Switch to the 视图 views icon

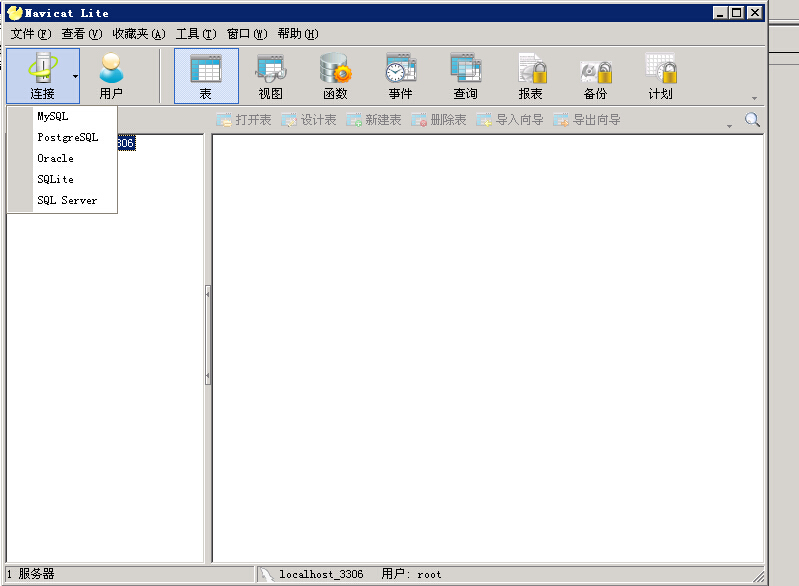coord(271,76)
